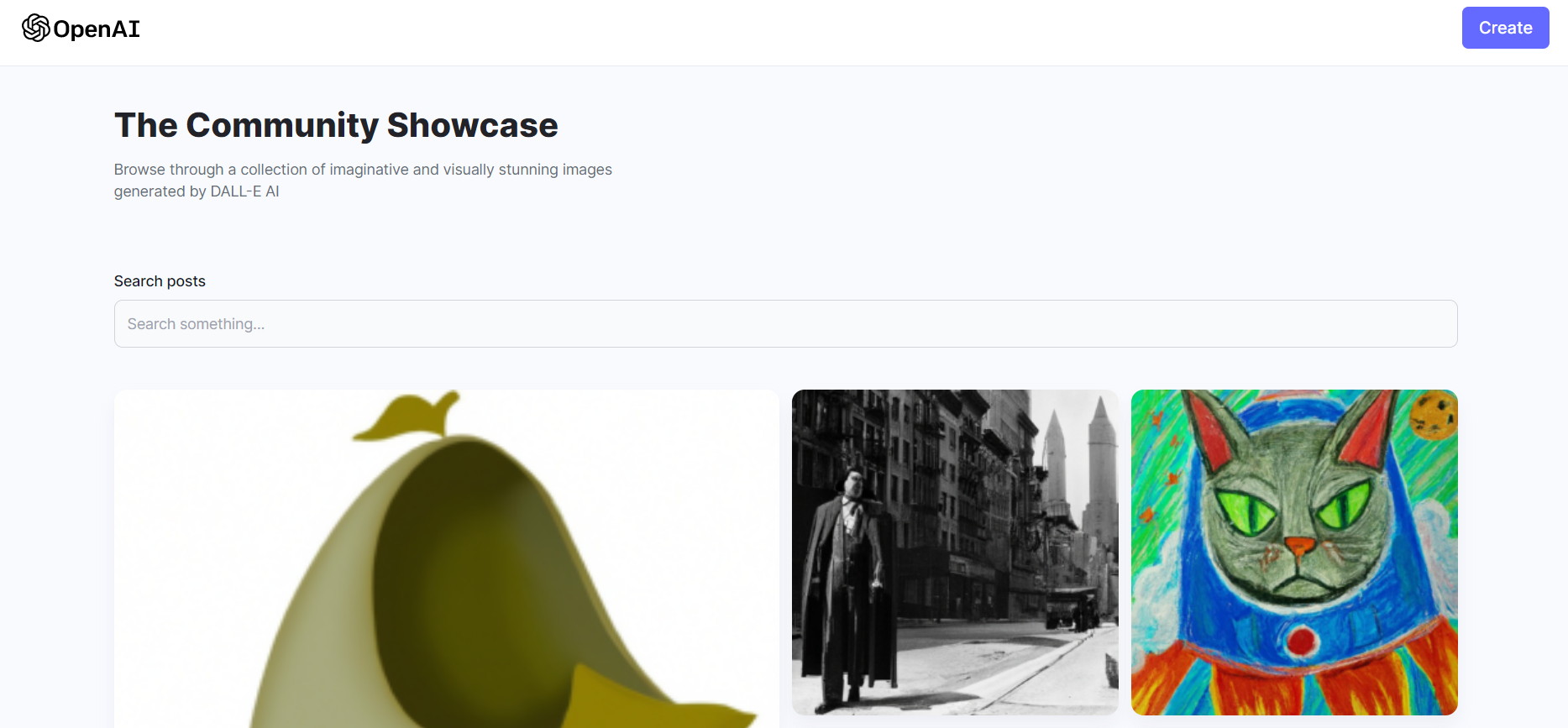The width and height of the screenshot is (1568, 728).
Task: Click the Search posts label
Action: click(160, 281)
